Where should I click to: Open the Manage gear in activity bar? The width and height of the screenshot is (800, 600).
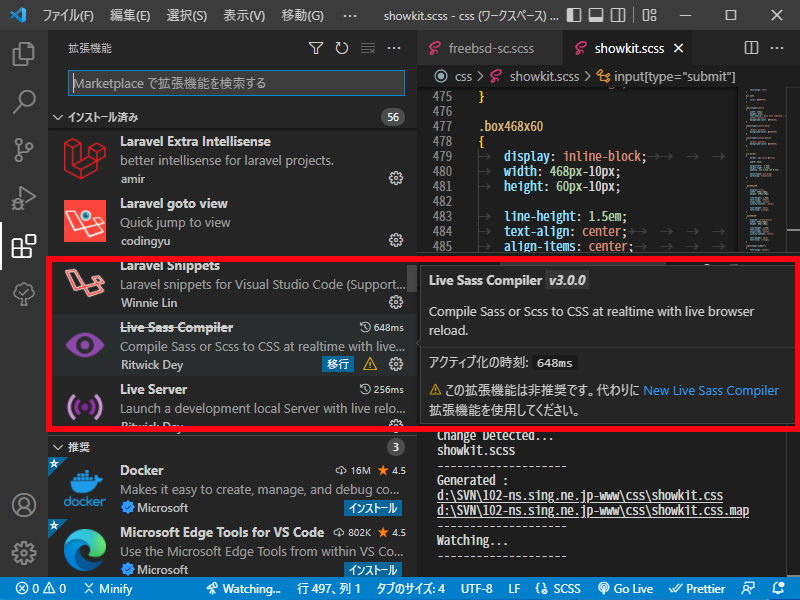coord(23,553)
